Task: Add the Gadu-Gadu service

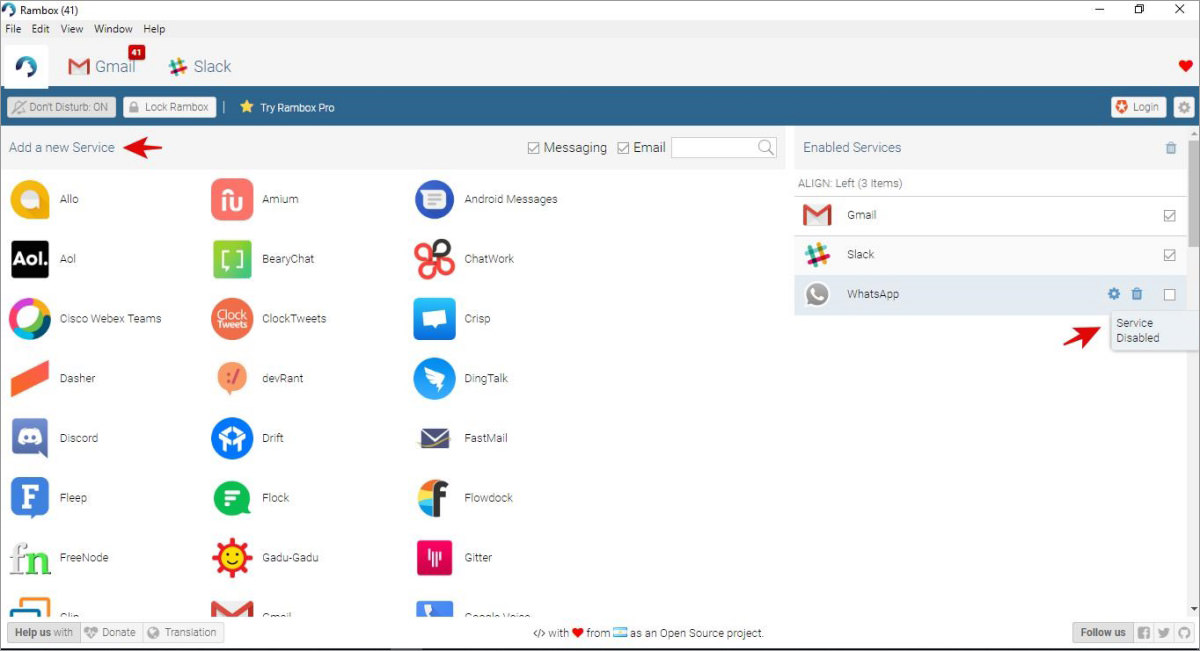Action: coord(265,558)
